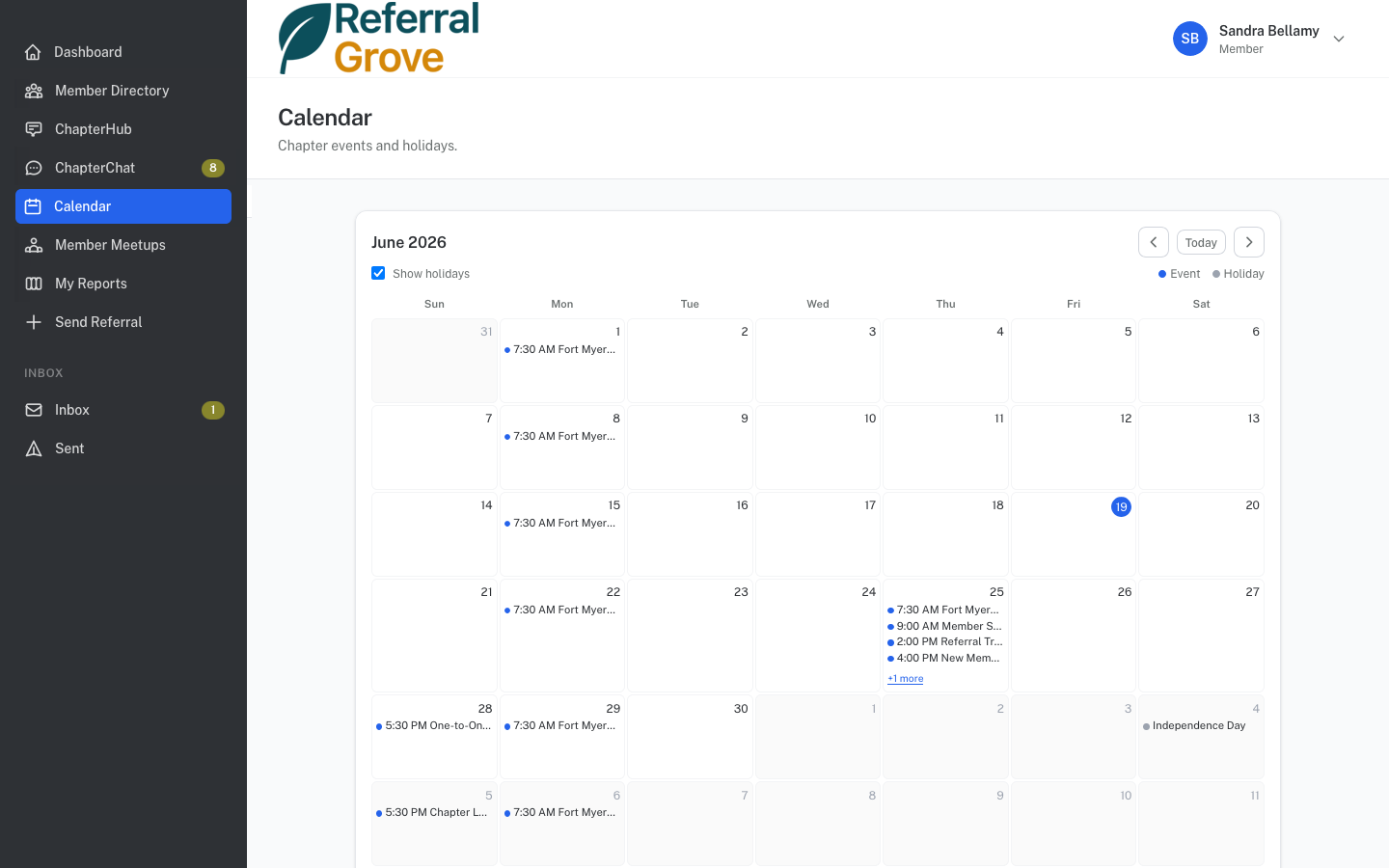This screenshot has height=868, width=1389.
Task: Click the June 2026 month heading
Action: coord(409,242)
